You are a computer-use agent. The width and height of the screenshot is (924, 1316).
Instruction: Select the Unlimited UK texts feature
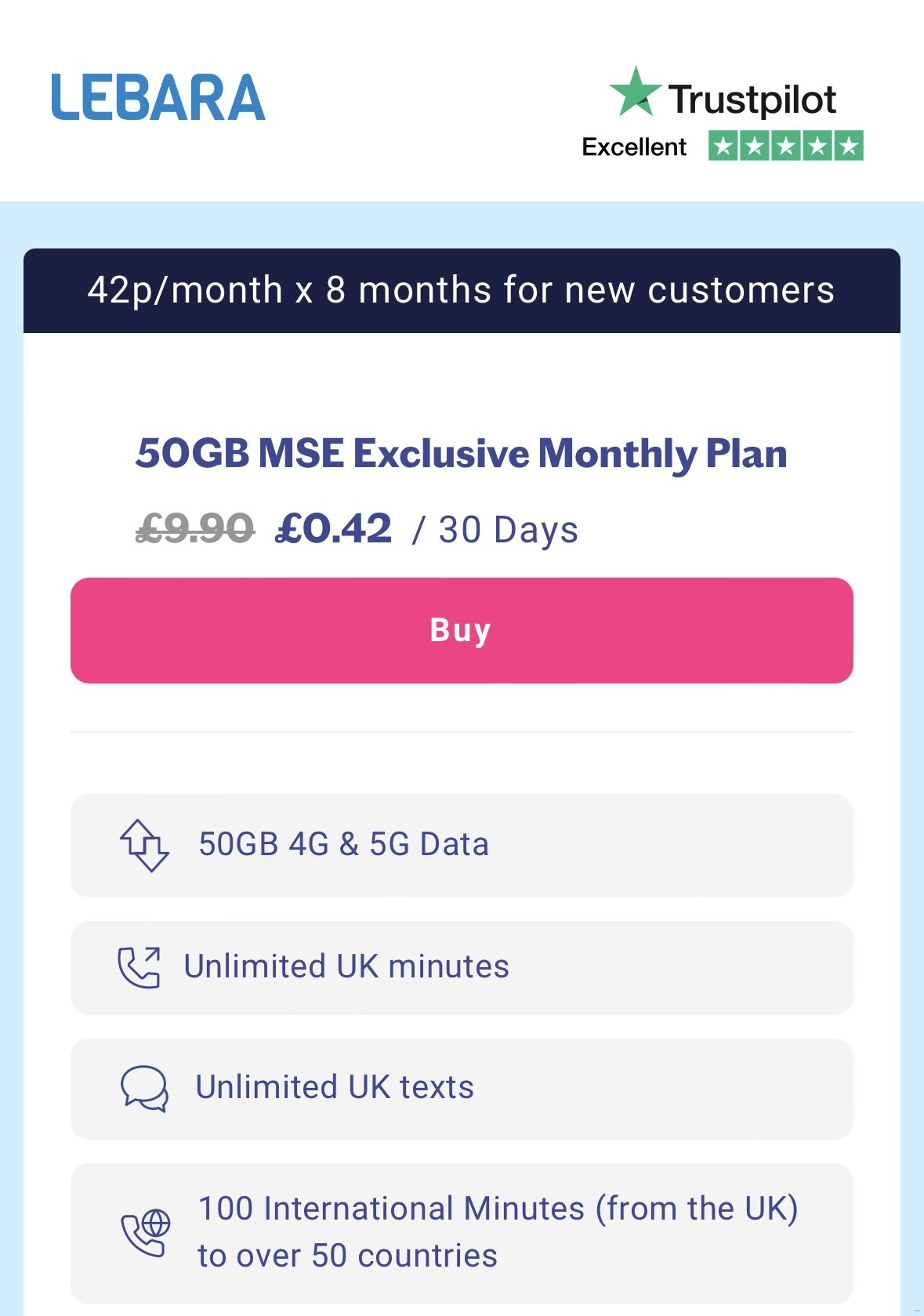[x=335, y=1087]
